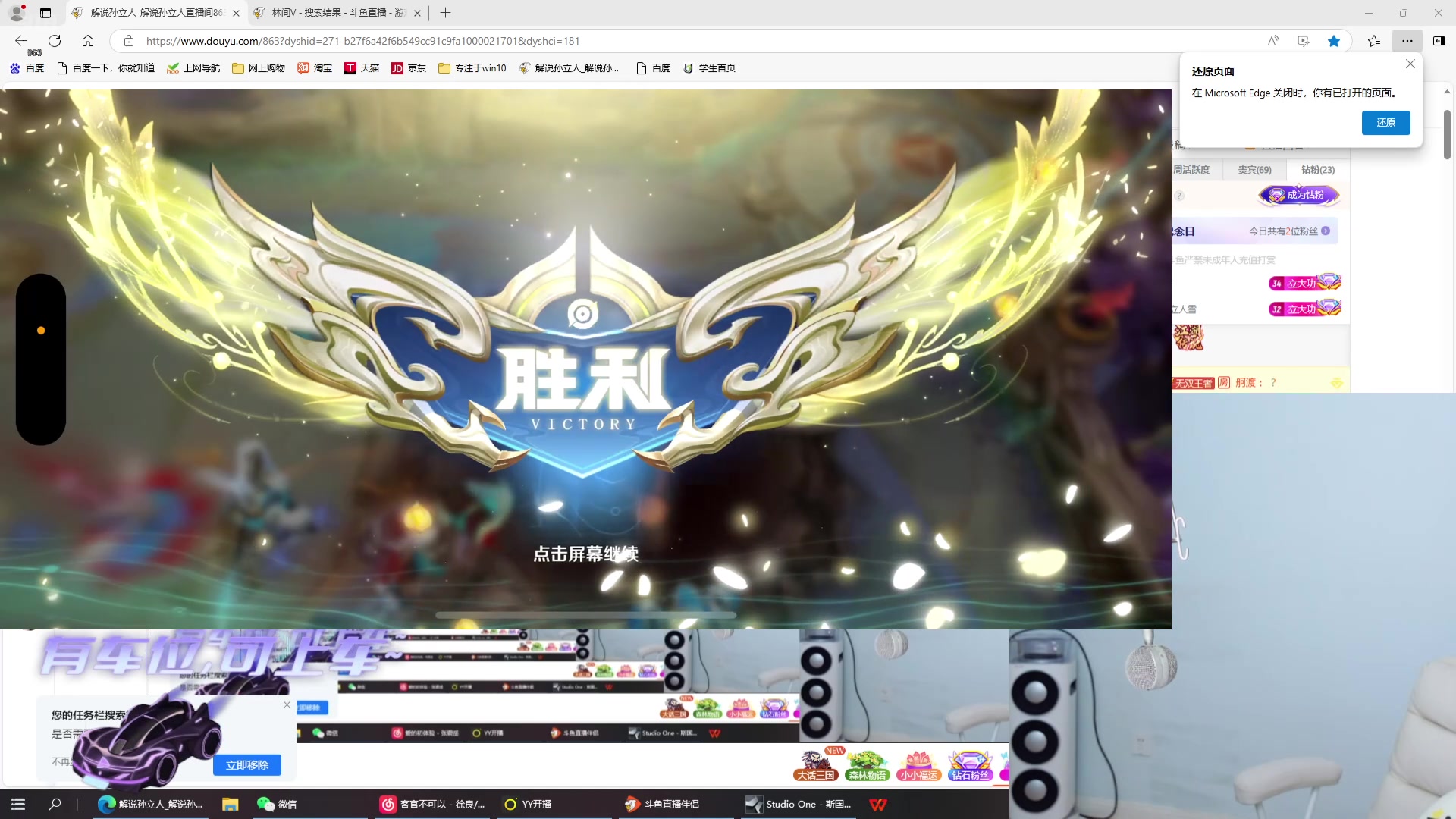The width and height of the screenshot is (1456, 819).
Task: Open the 森林物语 game icon
Action: [x=867, y=765]
